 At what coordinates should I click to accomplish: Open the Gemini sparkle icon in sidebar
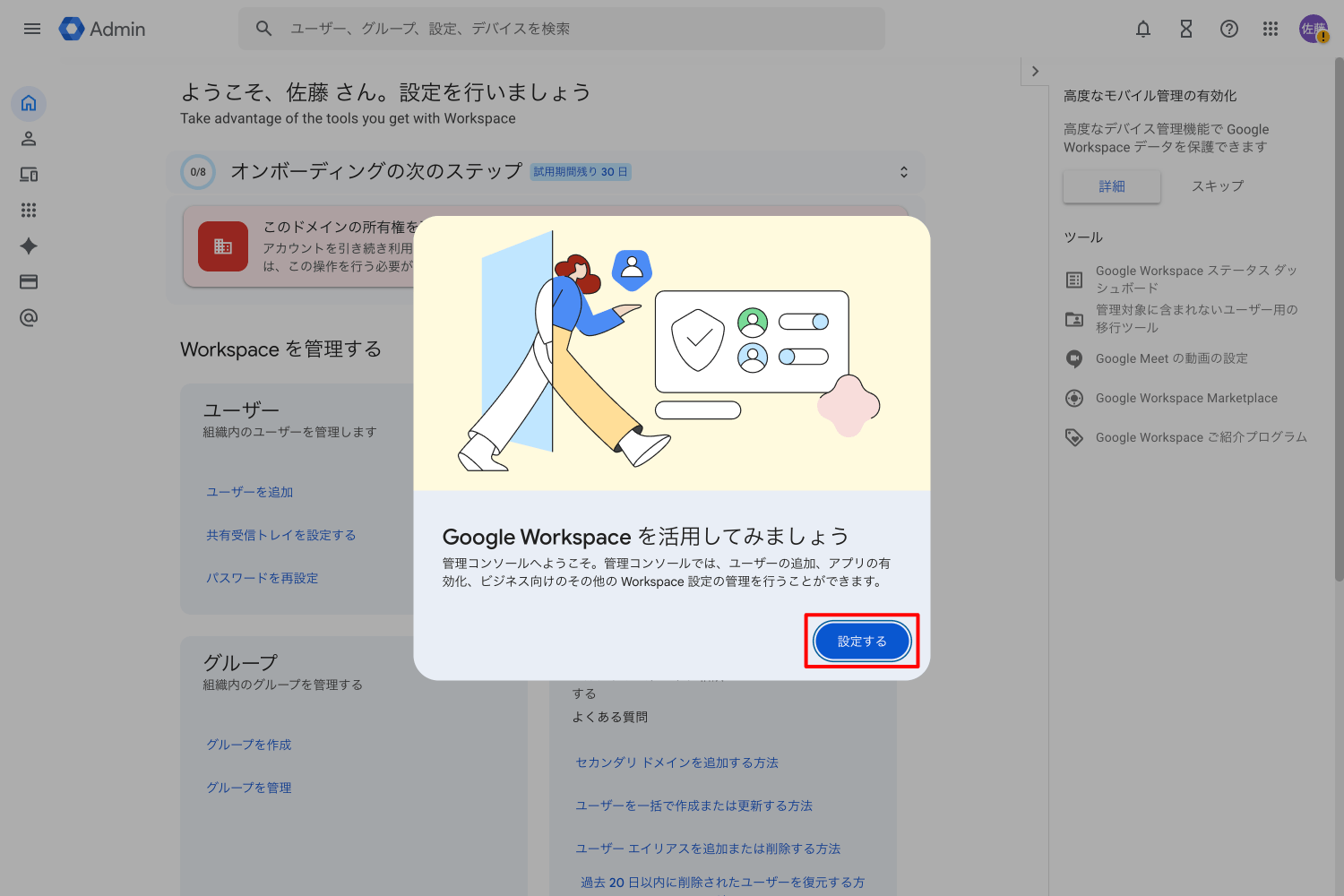point(29,246)
